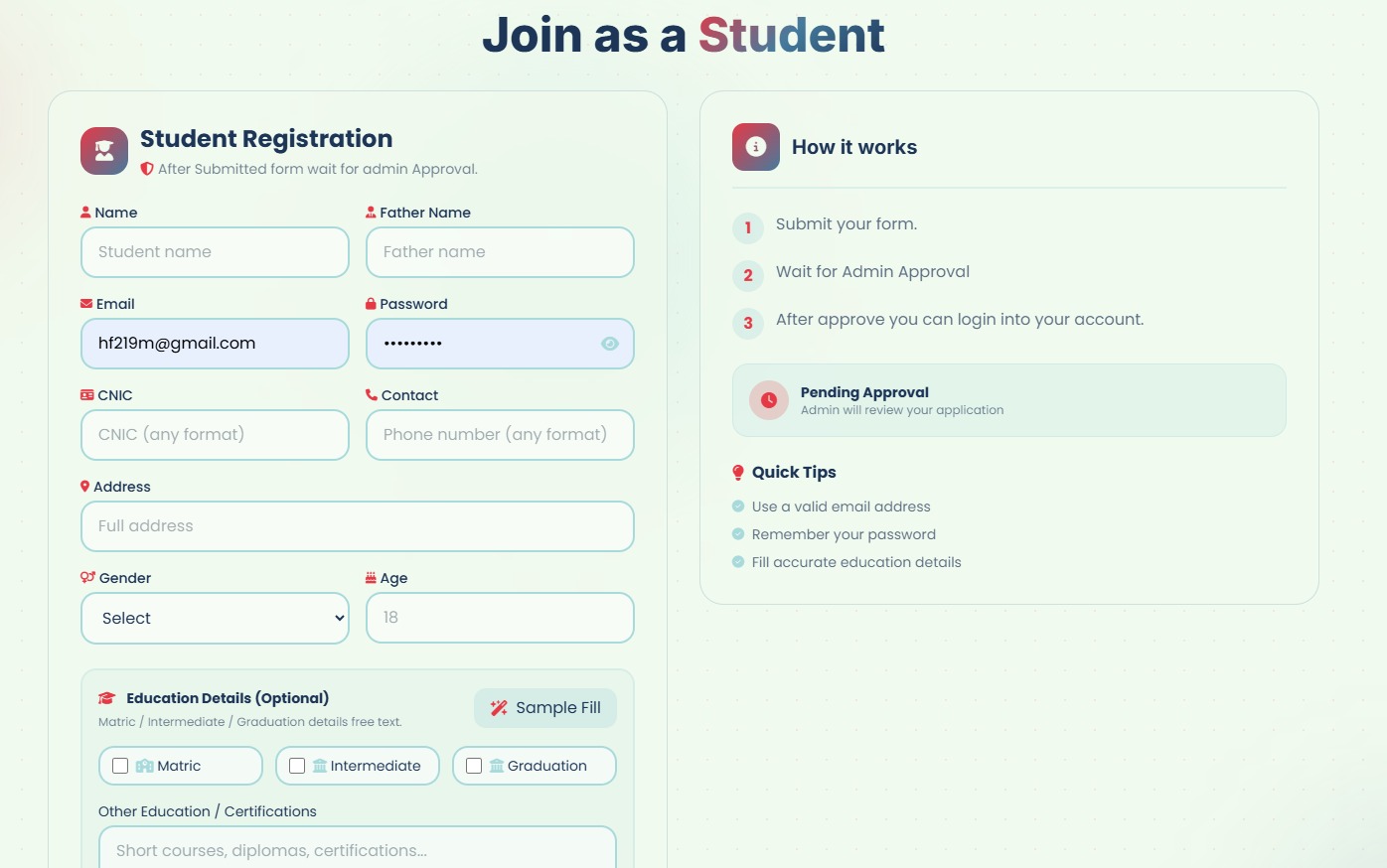Click the lightbulb icon beside Quick Tips
This screenshot has width=1387, height=868.
coord(737,472)
